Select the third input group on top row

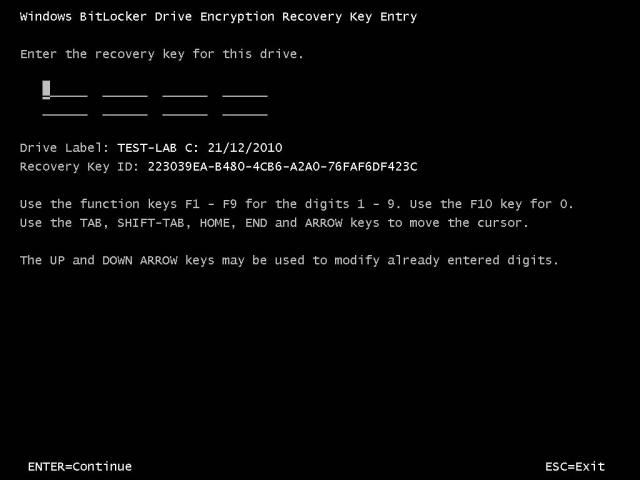click(185, 90)
